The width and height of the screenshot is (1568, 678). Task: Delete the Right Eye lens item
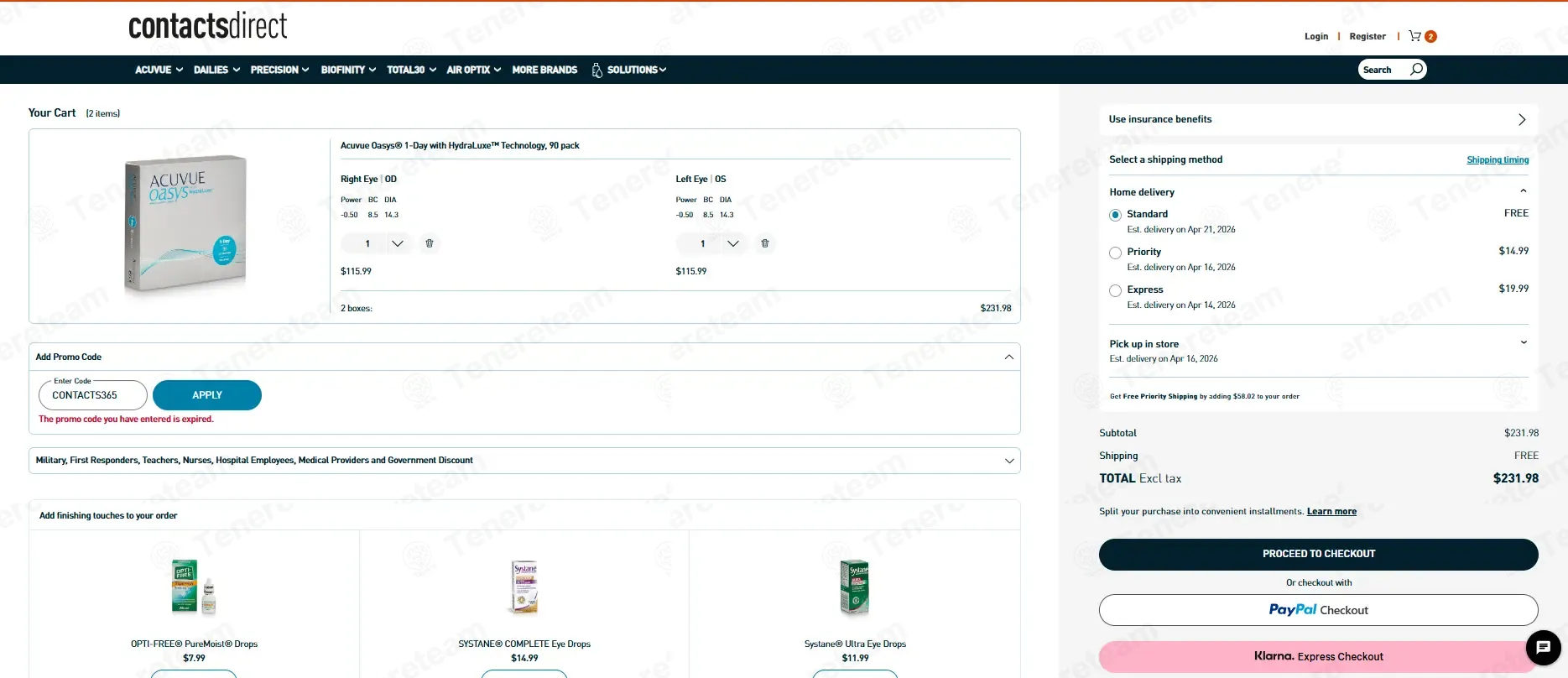click(430, 243)
